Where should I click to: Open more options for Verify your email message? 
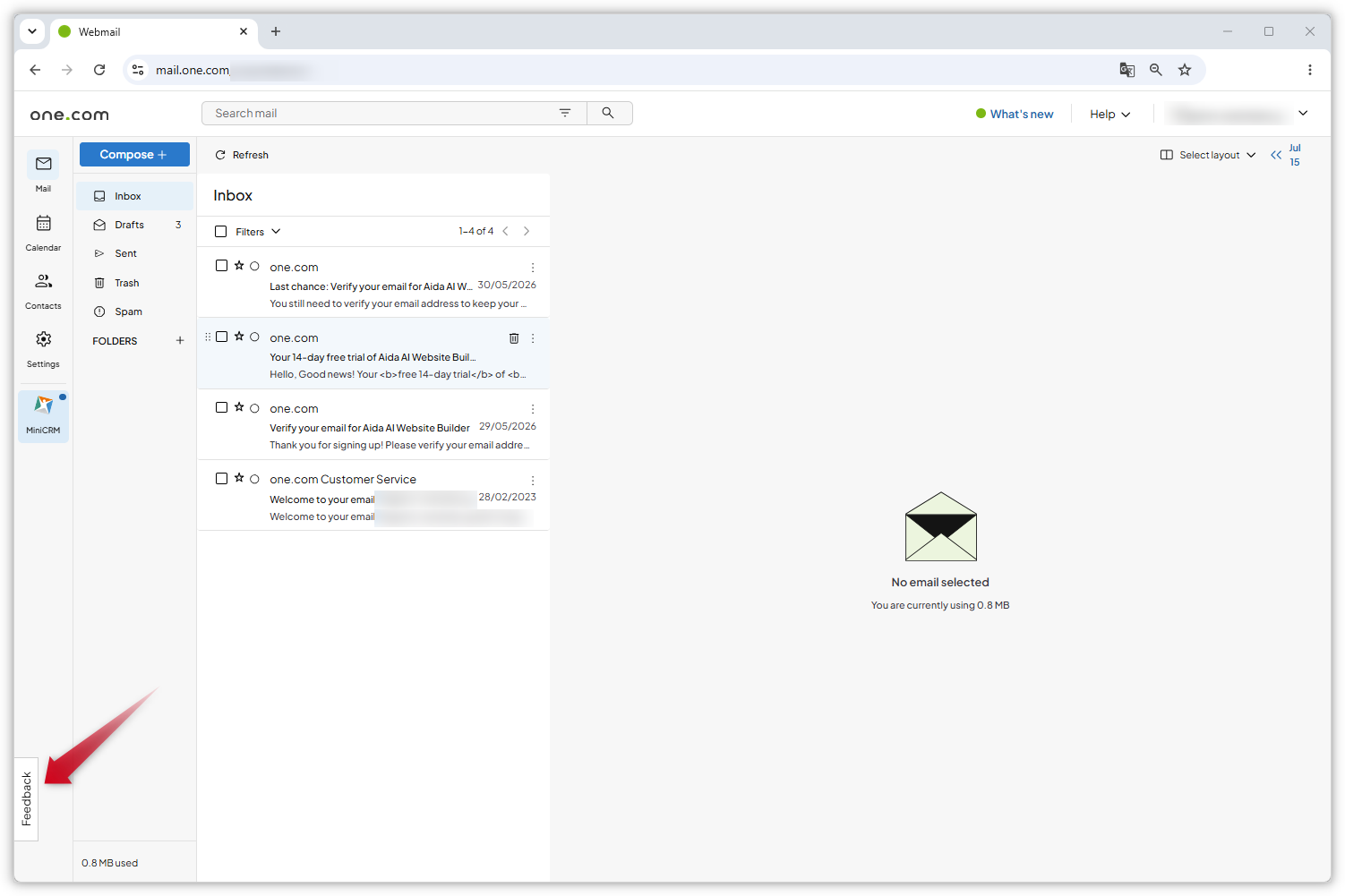click(x=533, y=409)
